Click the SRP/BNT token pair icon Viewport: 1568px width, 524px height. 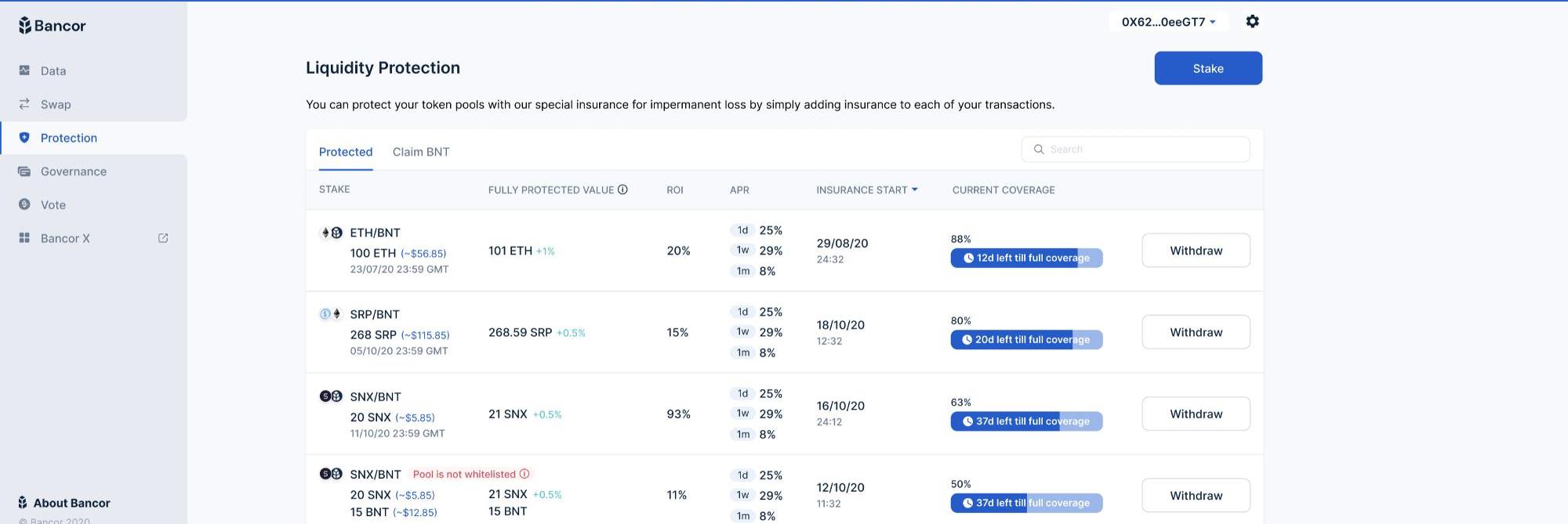(x=331, y=314)
